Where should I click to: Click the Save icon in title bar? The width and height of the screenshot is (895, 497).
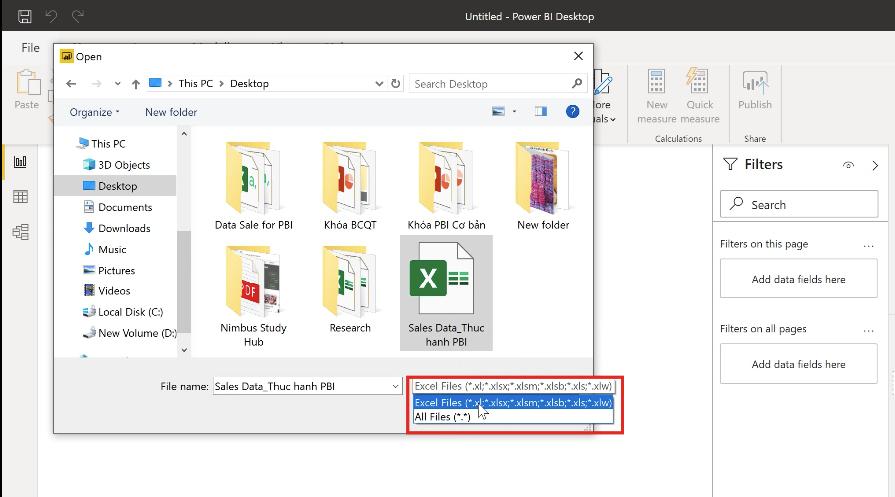25,16
